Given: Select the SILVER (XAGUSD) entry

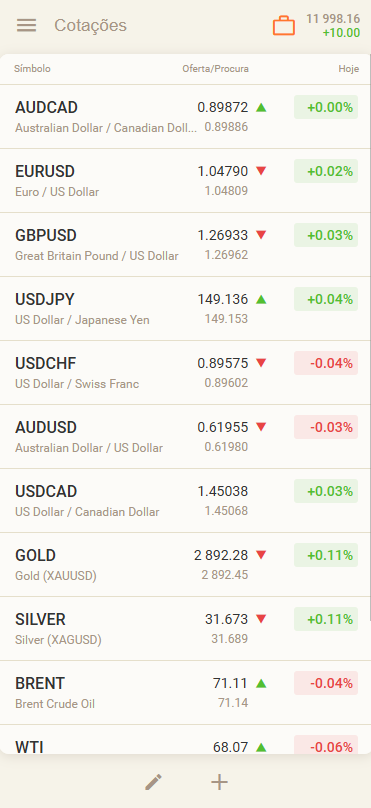Looking at the screenshot, I should click(186, 629).
